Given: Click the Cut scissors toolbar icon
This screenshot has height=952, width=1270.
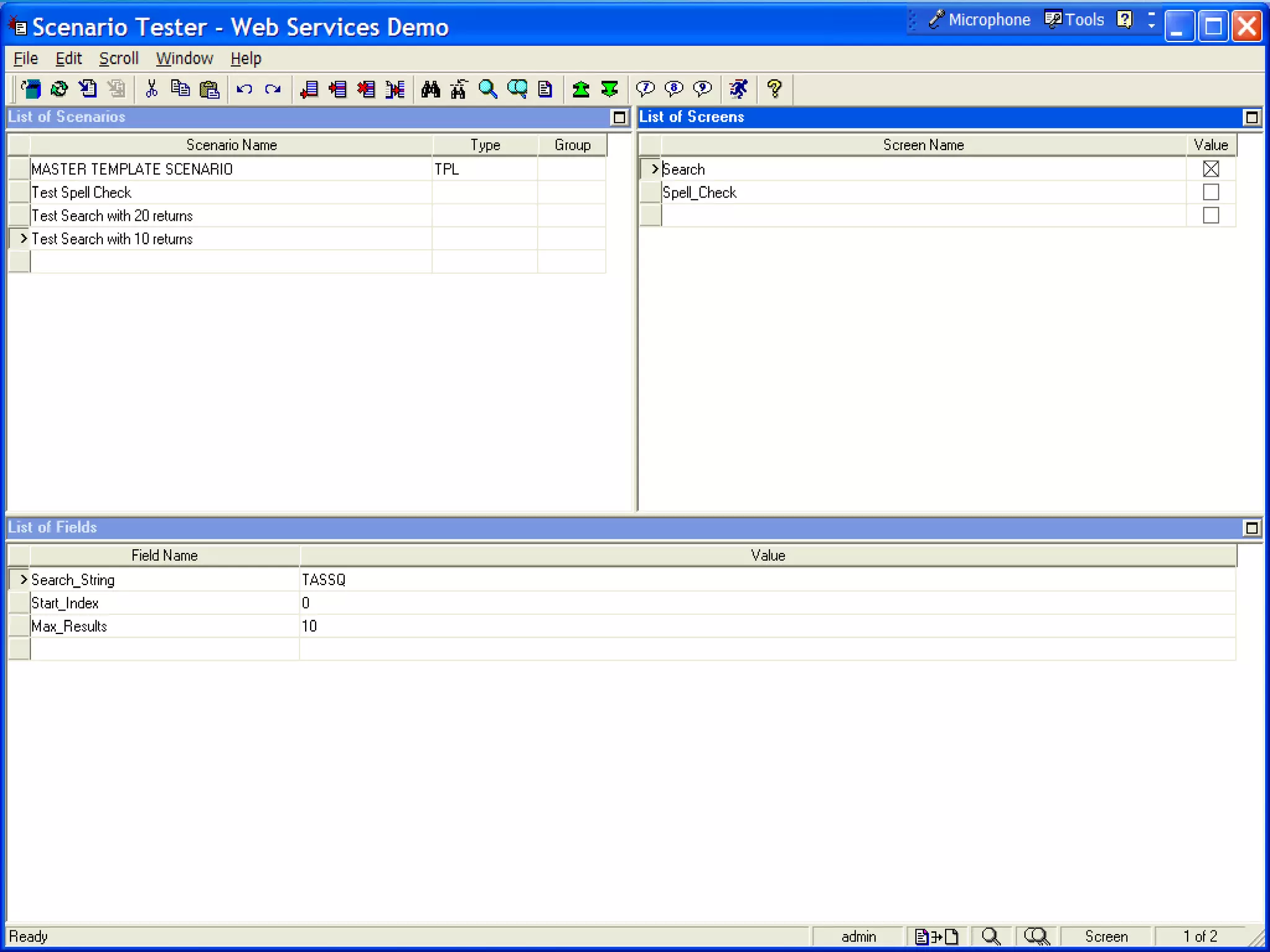Looking at the screenshot, I should 151,89.
